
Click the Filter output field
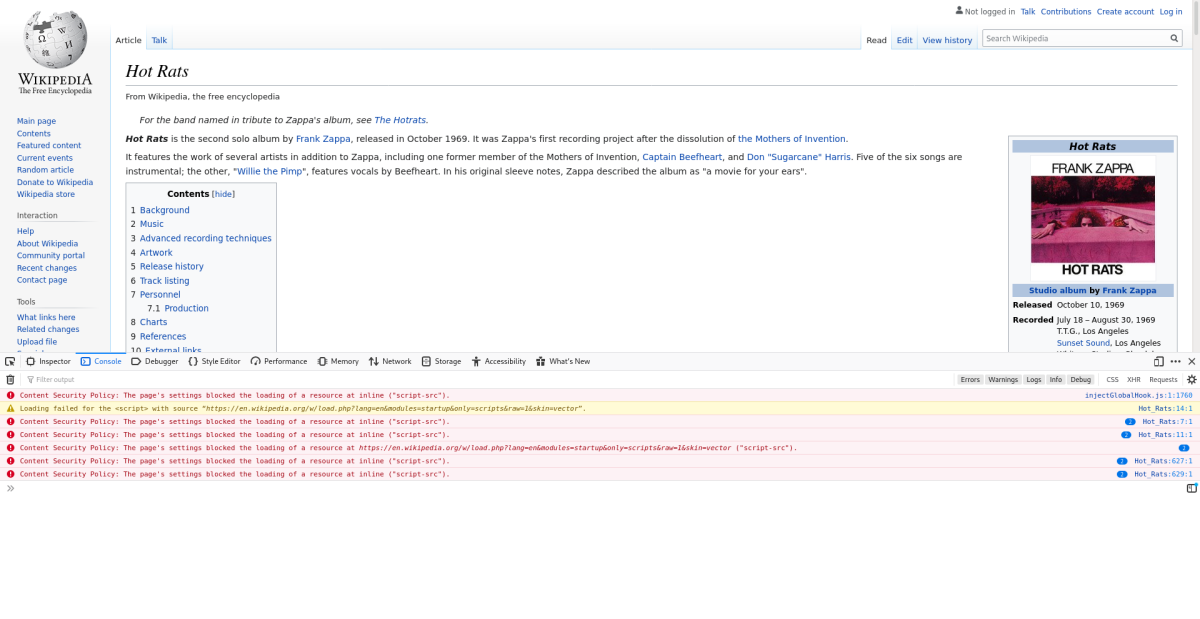click(487, 380)
